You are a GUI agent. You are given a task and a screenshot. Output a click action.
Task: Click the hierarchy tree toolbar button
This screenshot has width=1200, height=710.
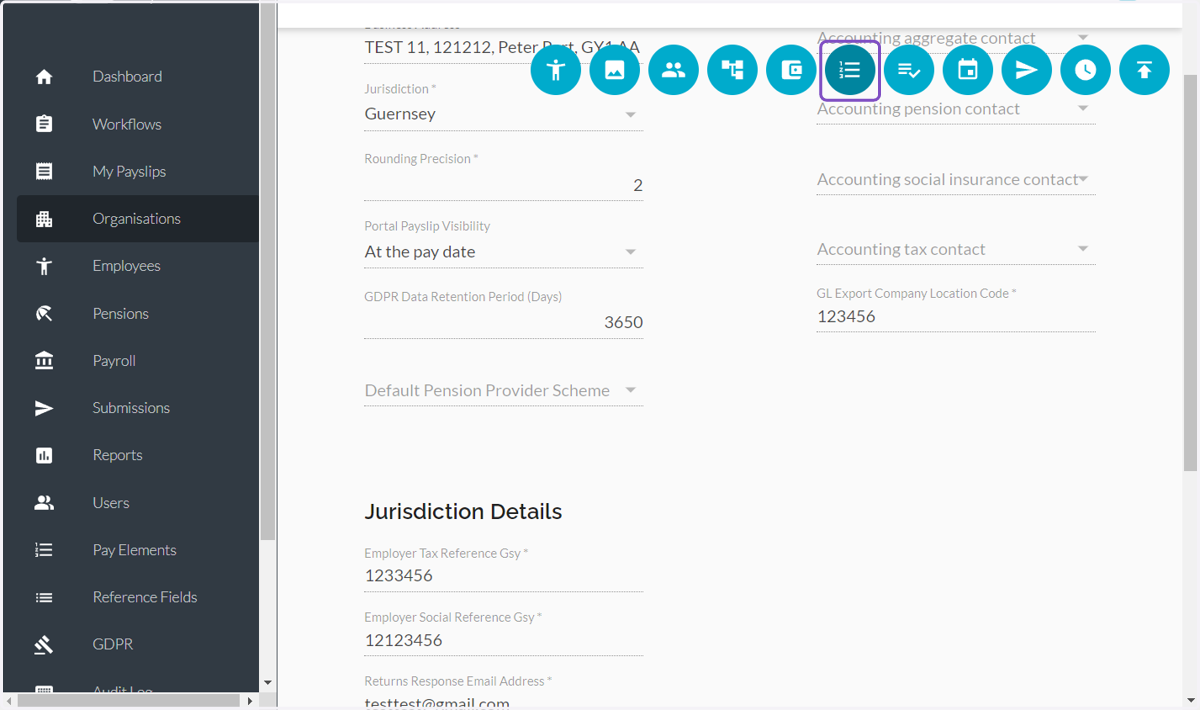733,70
